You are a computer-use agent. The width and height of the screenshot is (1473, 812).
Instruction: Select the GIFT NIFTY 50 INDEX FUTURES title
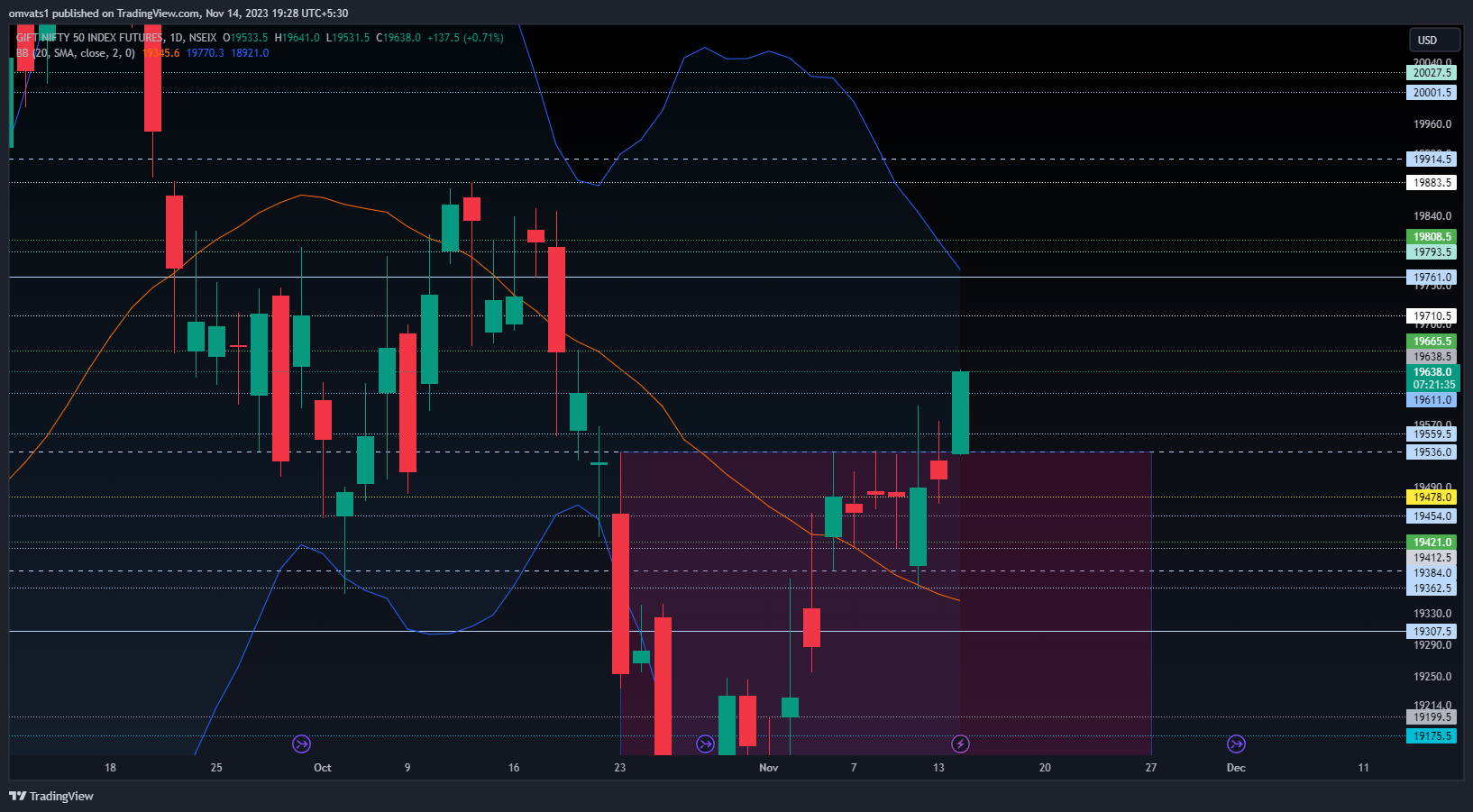(90, 38)
